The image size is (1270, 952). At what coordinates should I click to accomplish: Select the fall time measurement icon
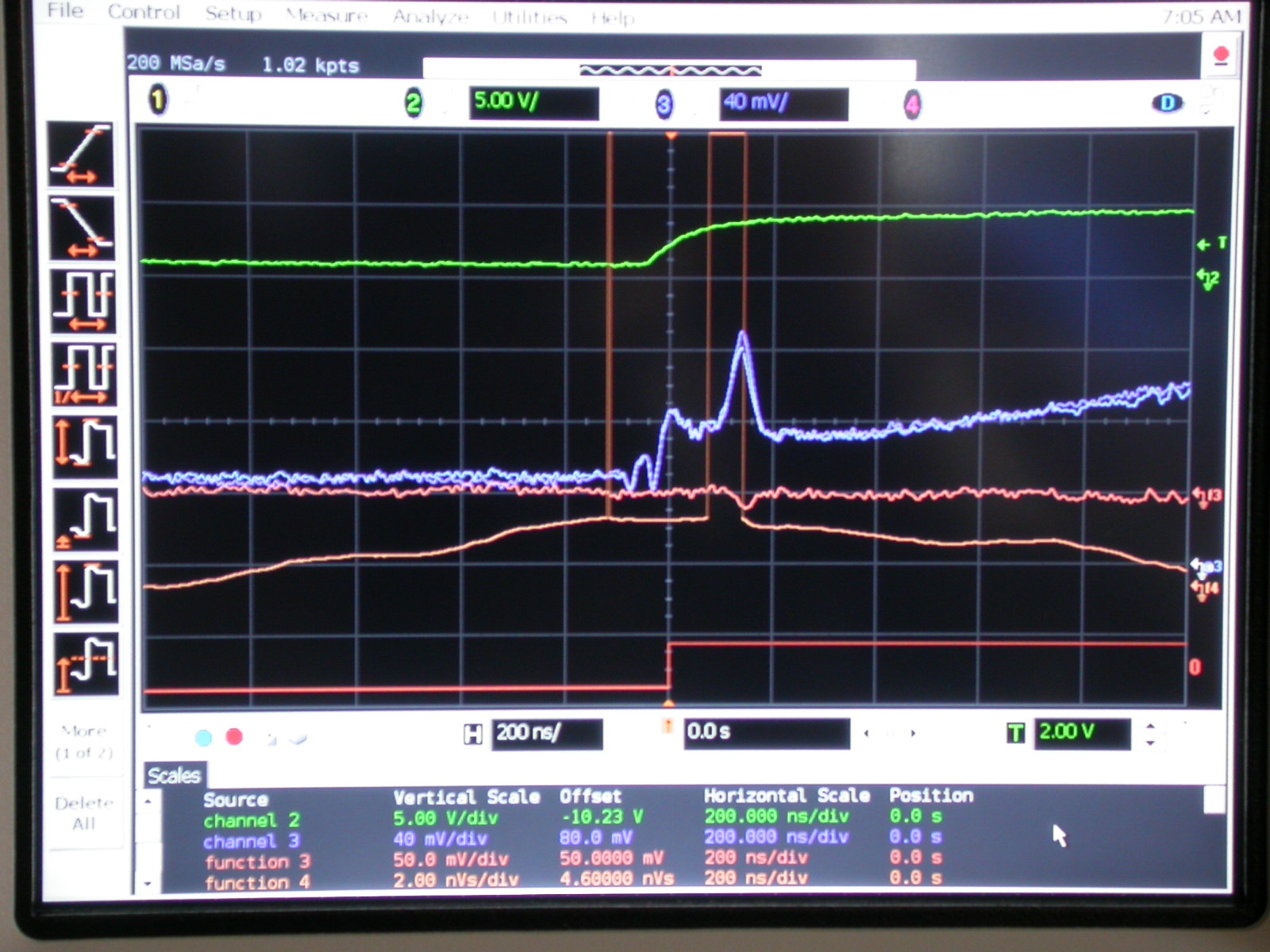[x=82, y=228]
